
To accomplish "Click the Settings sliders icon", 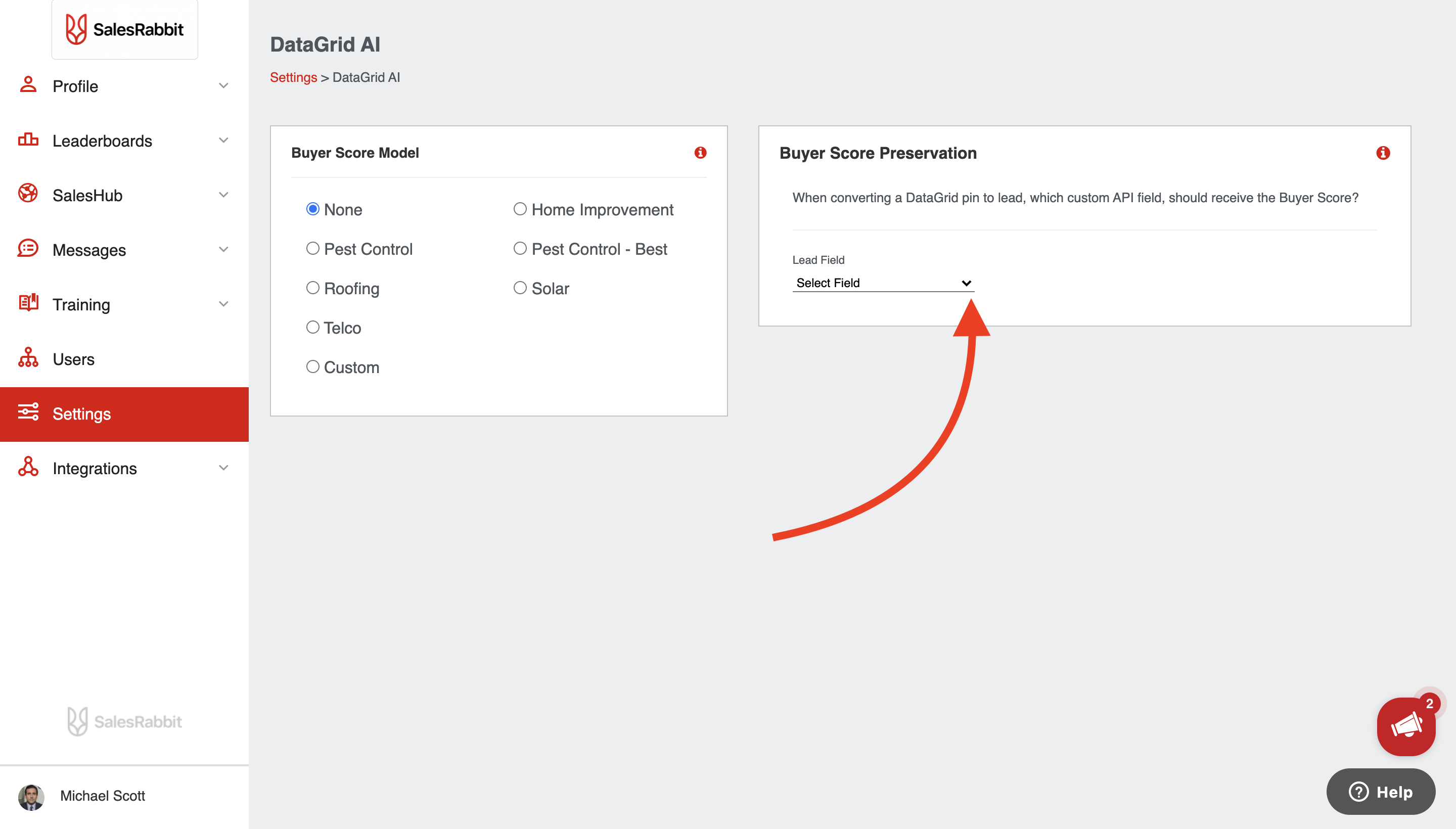I will pos(28,411).
